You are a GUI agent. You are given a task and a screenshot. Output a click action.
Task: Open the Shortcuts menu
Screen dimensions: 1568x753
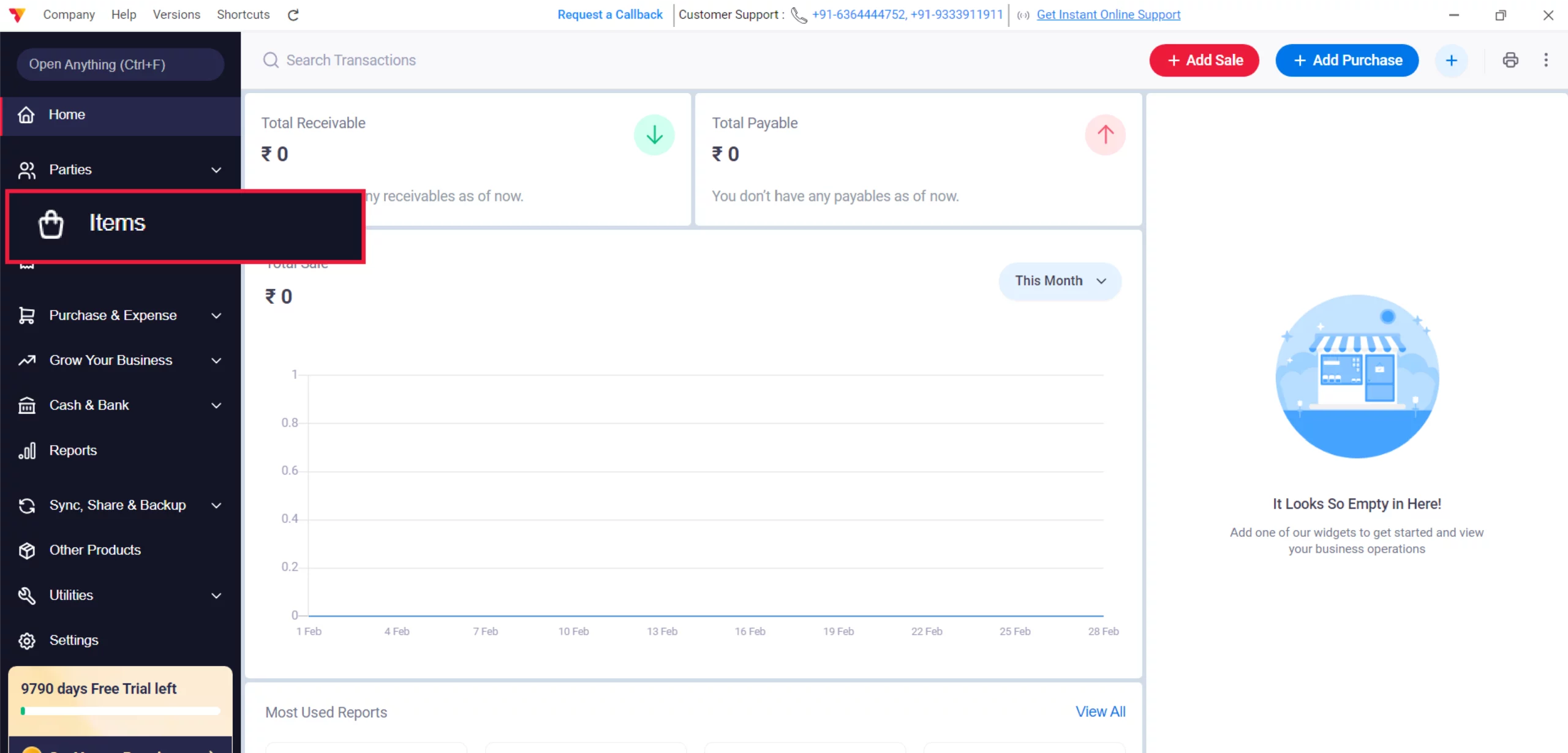click(243, 15)
